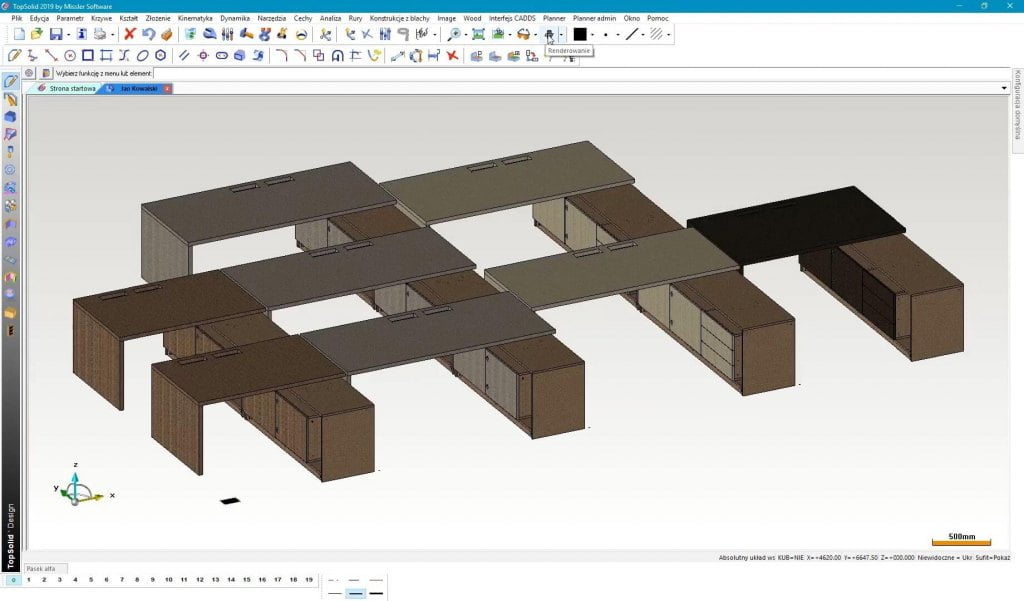Select the ellipse drawing tool
Screen dimensions: 1024x601
[x=142, y=56]
